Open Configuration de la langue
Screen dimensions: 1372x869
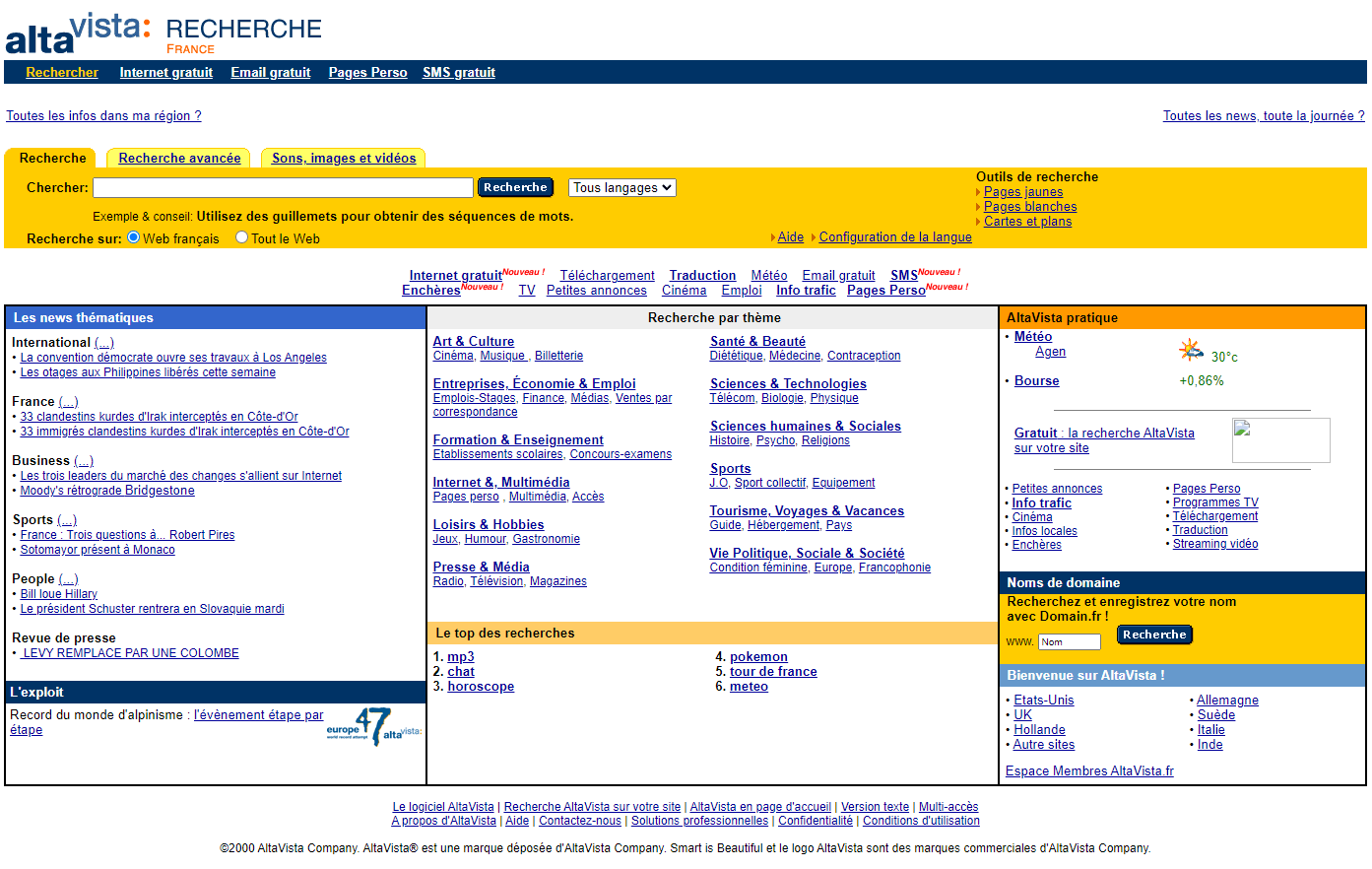coord(895,236)
